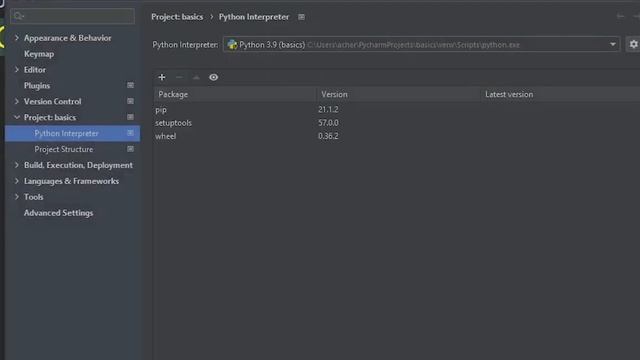Click wheel version 0.36.2 cell
The image size is (640, 360).
(x=328, y=136)
